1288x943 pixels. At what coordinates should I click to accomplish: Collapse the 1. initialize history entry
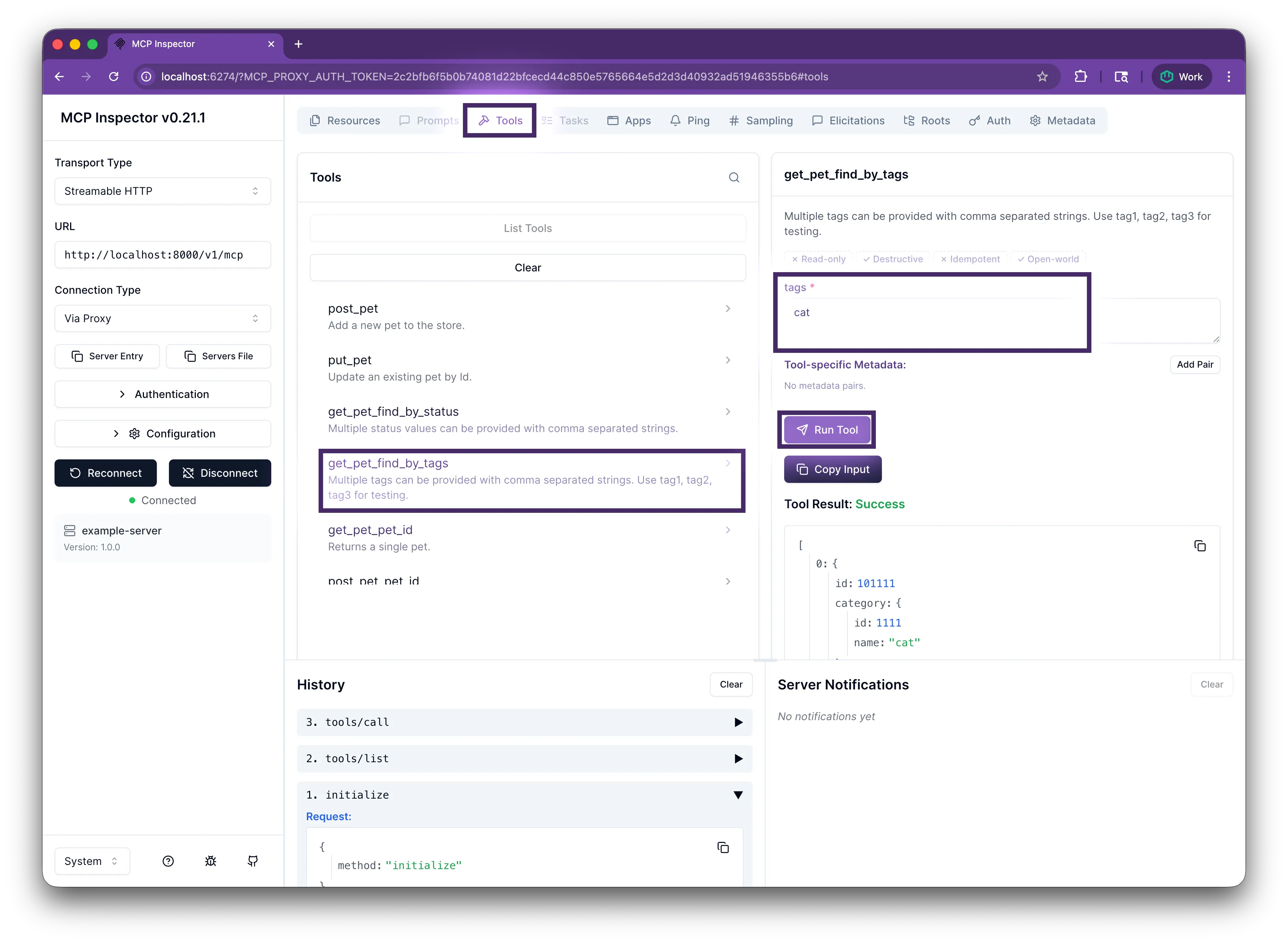pyautogui.click(x=524, y=794)
